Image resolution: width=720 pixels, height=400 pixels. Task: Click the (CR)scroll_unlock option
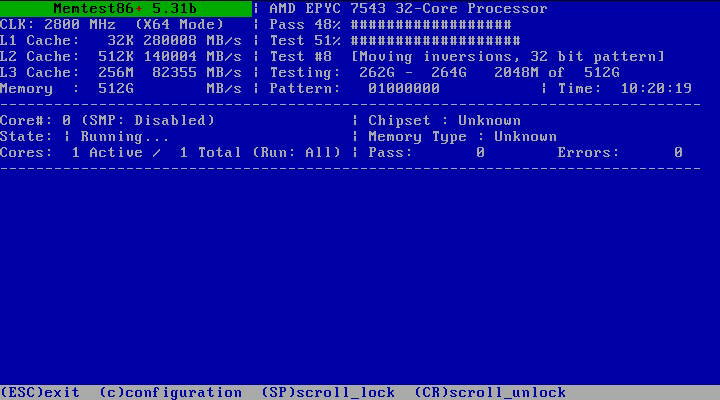(490, 393)
